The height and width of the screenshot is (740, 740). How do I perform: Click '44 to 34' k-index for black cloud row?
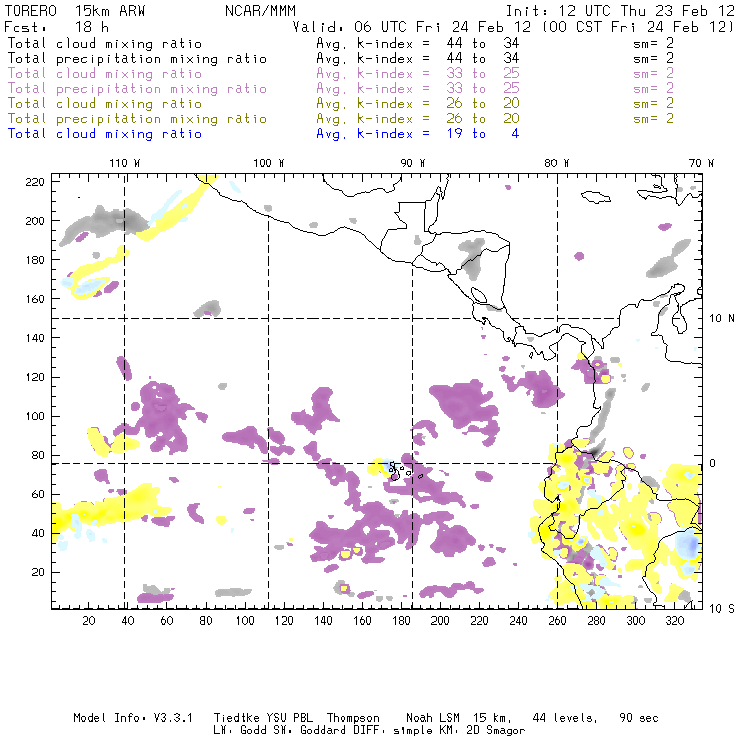pos(483,43)
